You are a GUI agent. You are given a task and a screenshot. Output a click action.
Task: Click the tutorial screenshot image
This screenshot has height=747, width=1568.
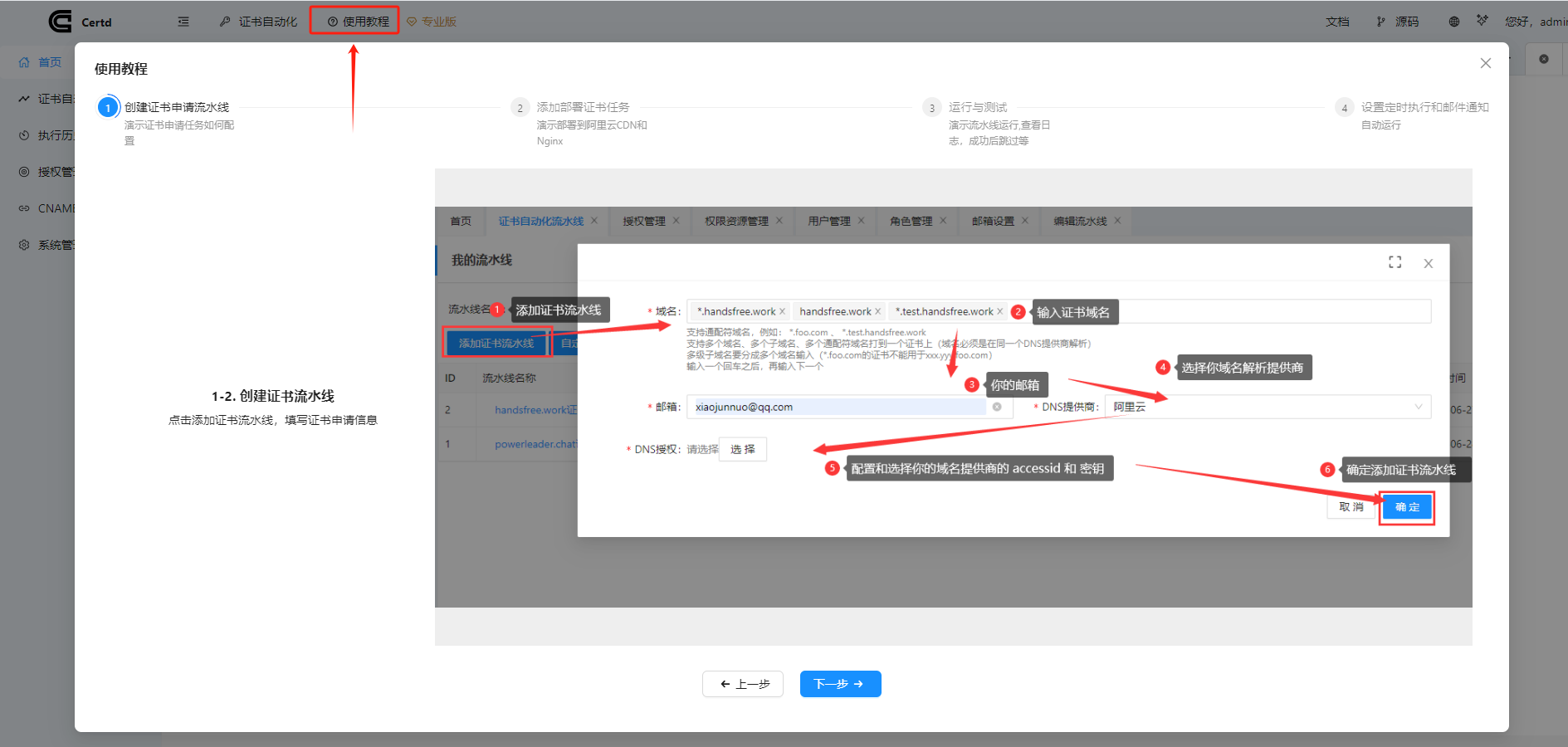(953, 407)
